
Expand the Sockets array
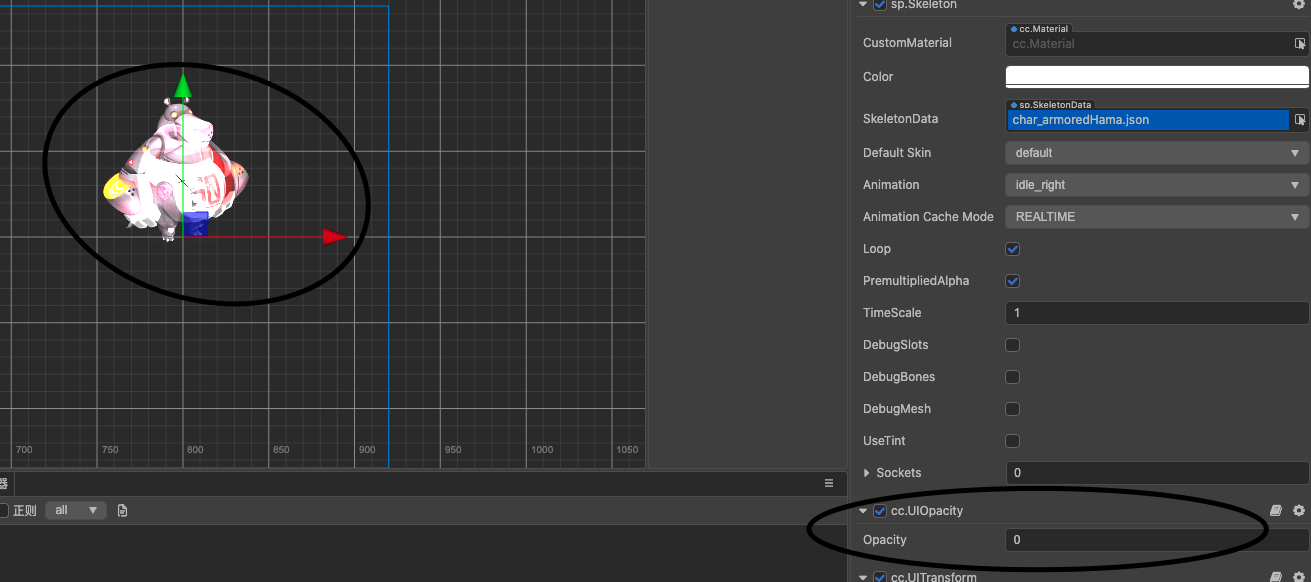click(867, 473)
